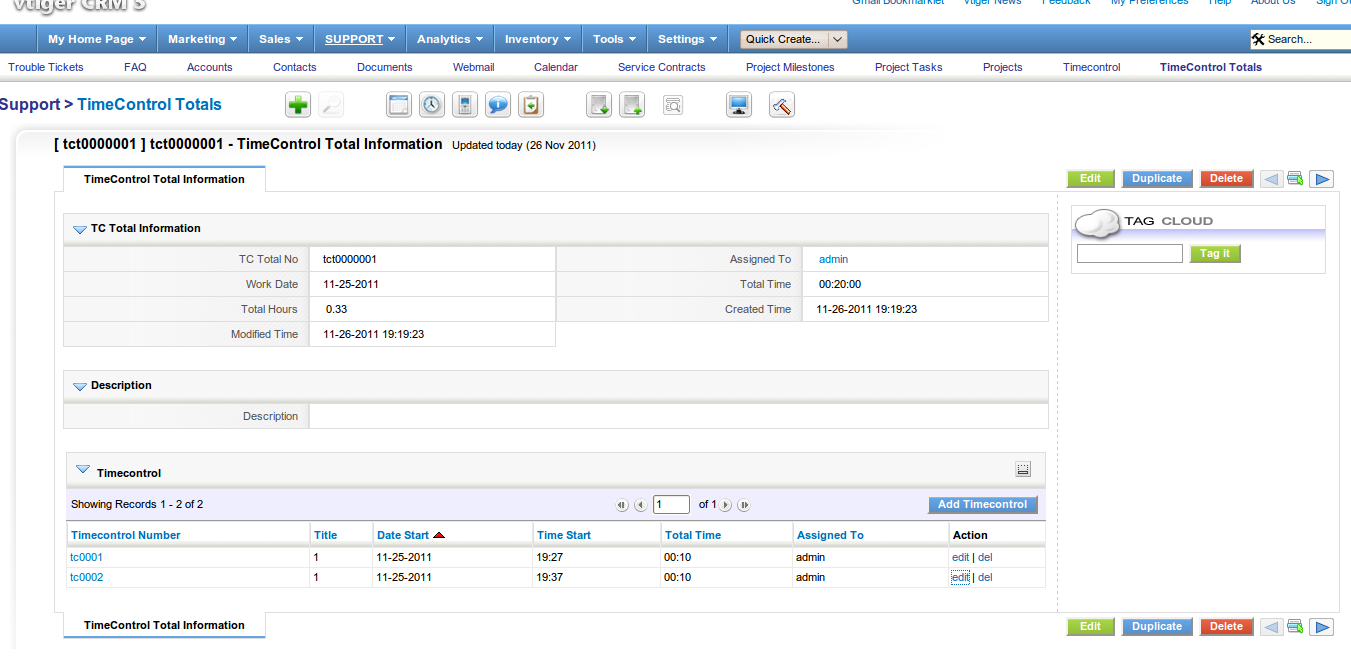
Task: Open the Quick Create dropdown
Action: (x=794, y=40)
